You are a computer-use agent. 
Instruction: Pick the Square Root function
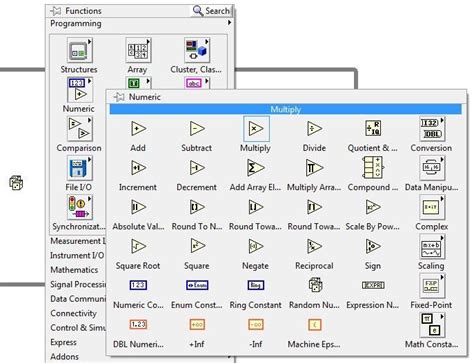click(x=138, y=246)
